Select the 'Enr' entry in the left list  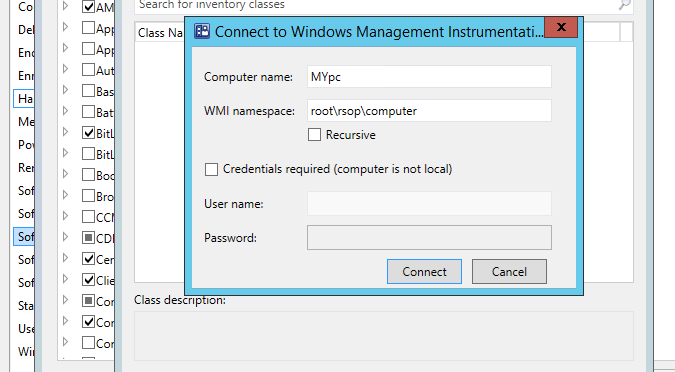(x=25, y=76)
